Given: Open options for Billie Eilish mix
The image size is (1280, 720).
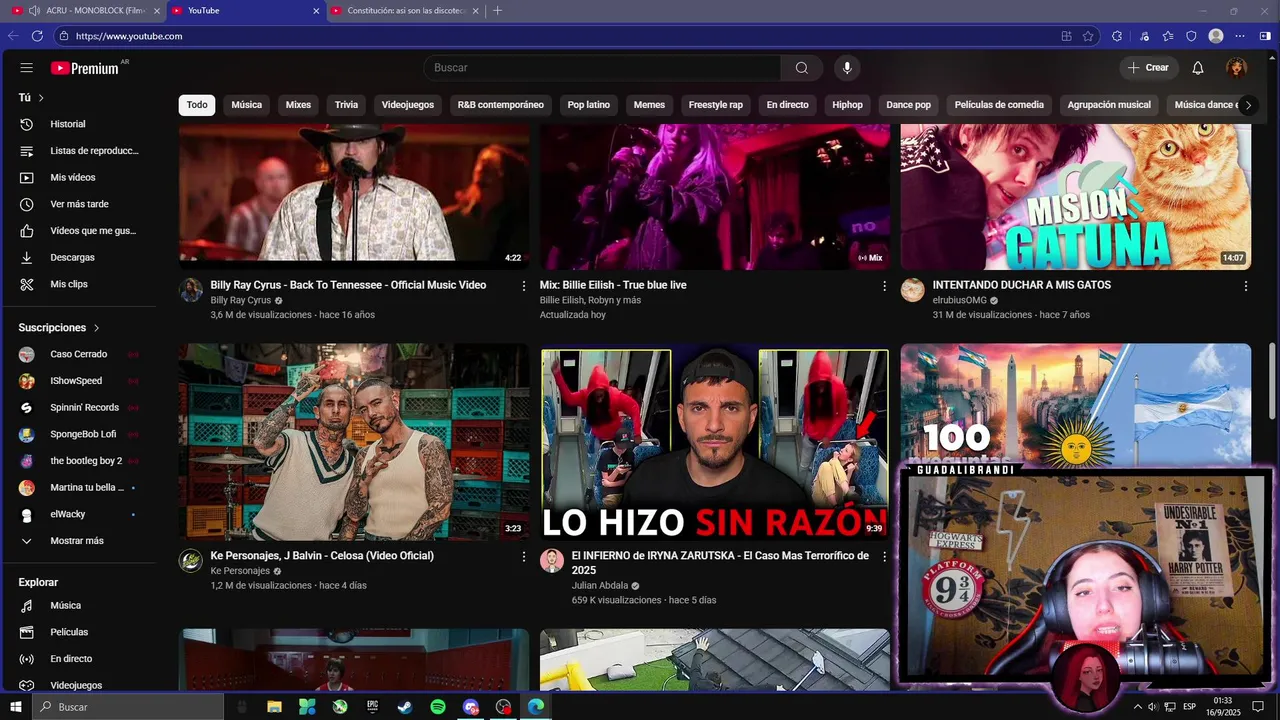Looking at the screenshot, I should click(x=884, y=286).
